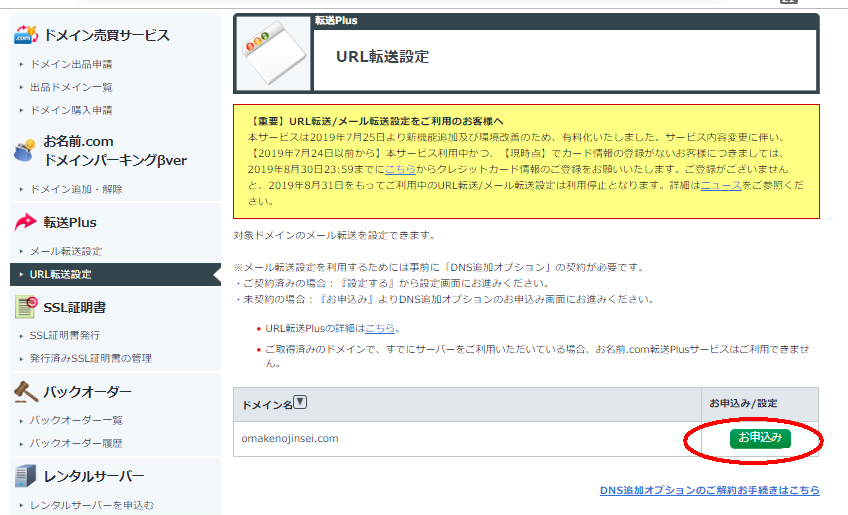The width and height of the screenshot is (848, 515).
Task: Open 発行済みSSL証明書の管理 in the sidebar
Action: coord(91,358)
